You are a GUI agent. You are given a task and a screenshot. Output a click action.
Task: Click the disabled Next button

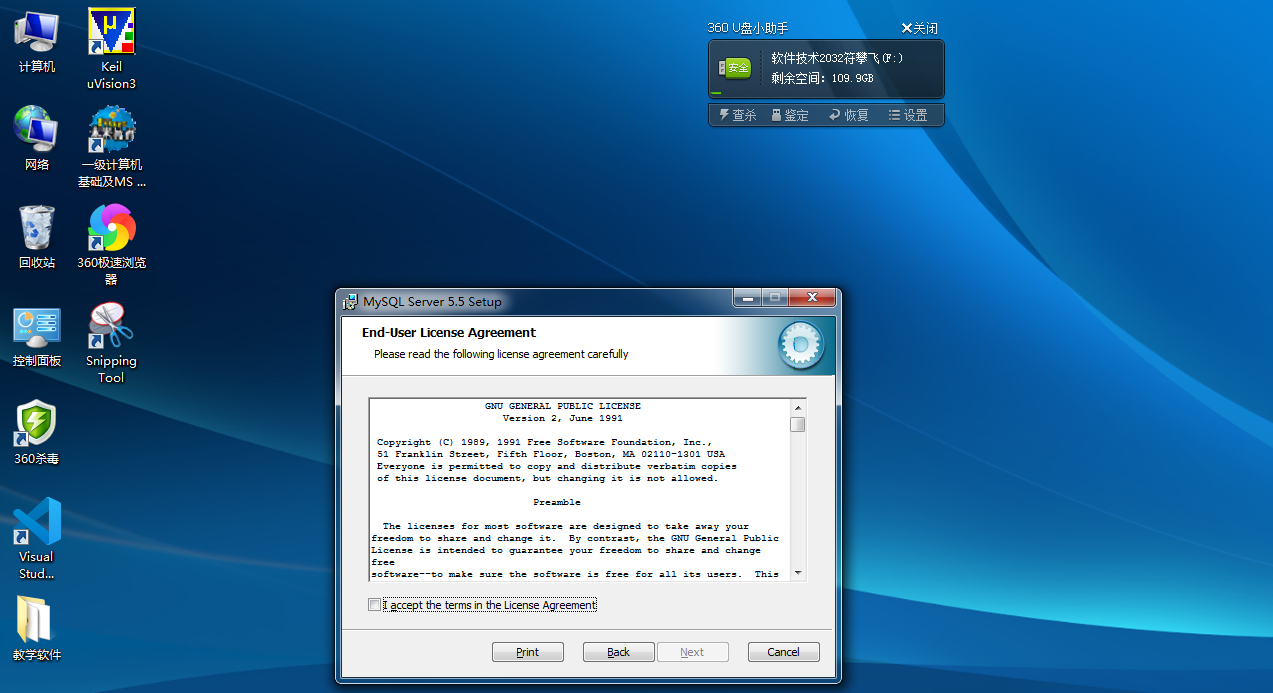tap(692, 652)
